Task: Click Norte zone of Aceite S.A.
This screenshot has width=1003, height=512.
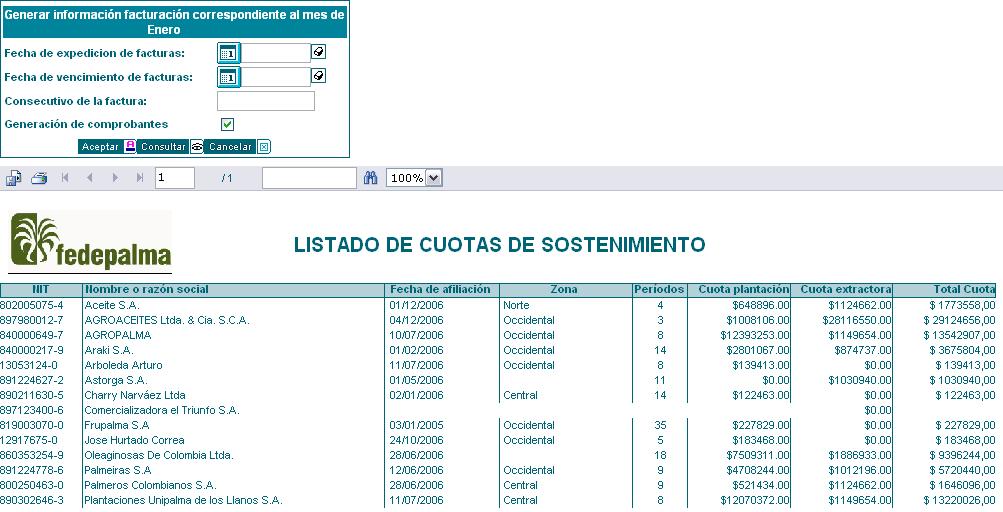Action: [x=516, y=305]
